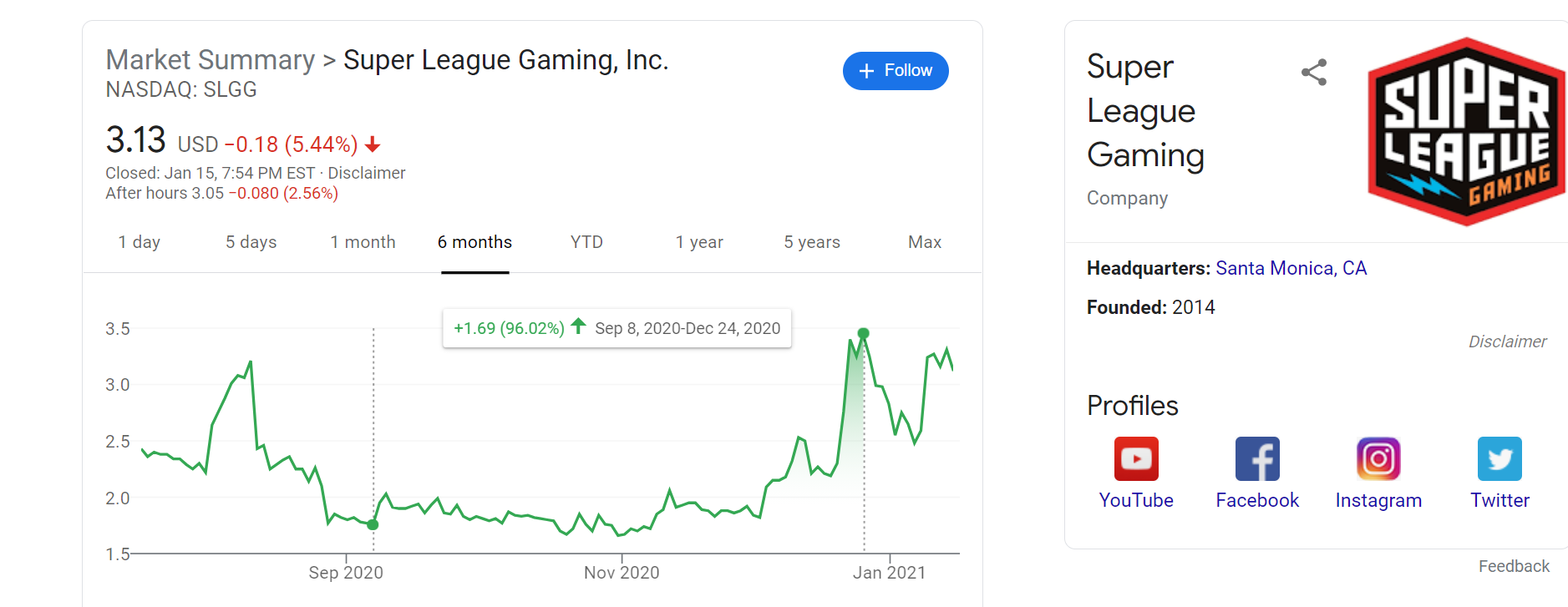Click the Sep 8 chart marker point

[x=373, y=524]
